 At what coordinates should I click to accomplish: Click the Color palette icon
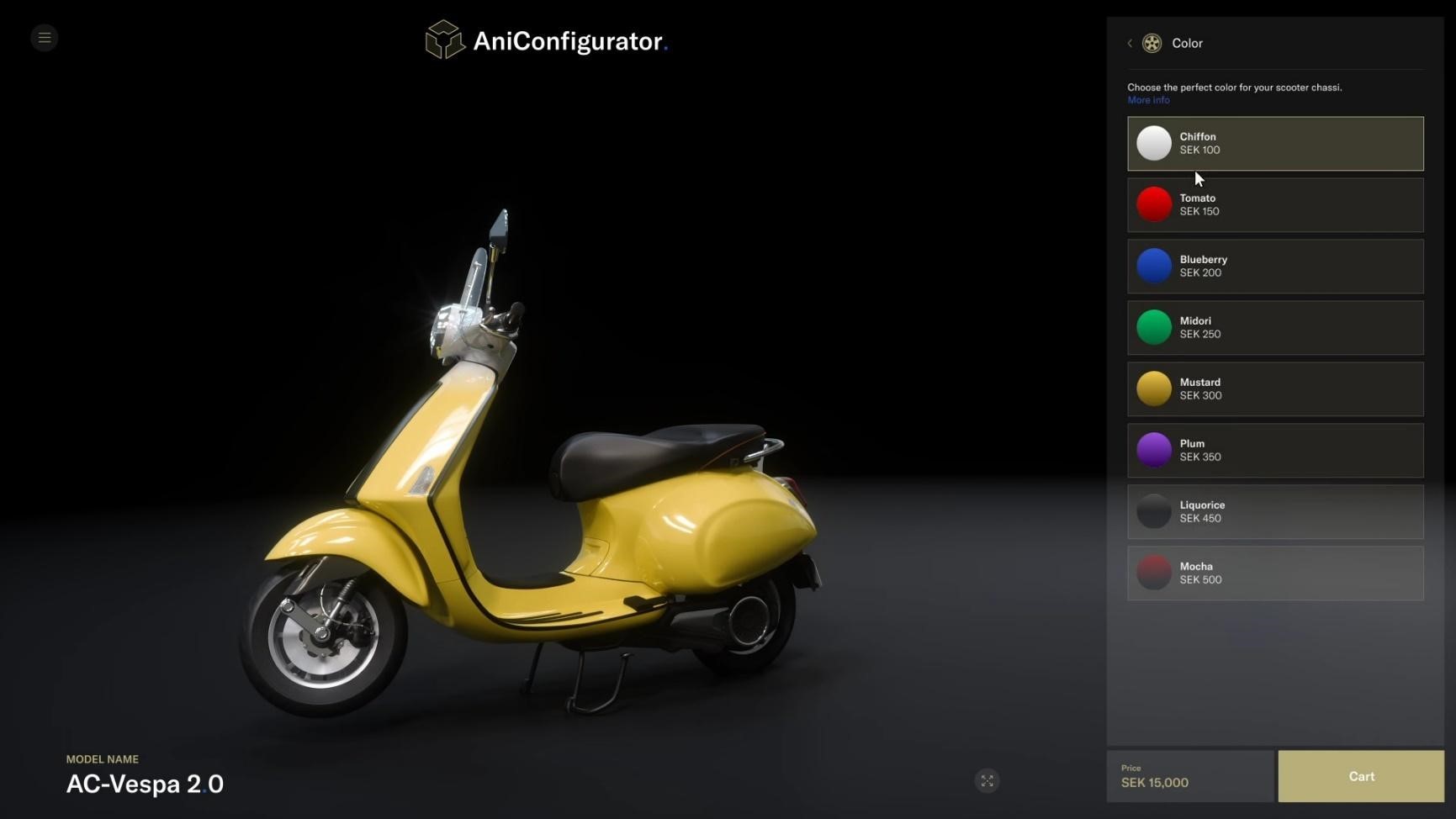(1152, 43)
